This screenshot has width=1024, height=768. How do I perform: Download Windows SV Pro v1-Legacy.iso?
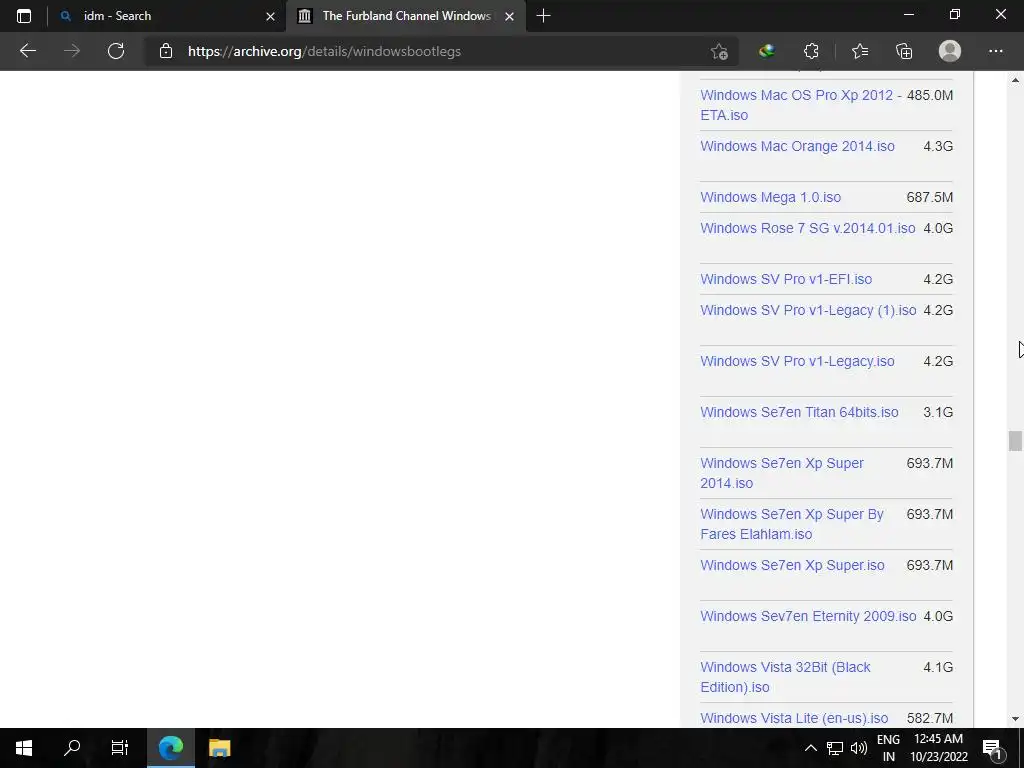(x=797, y=361)
